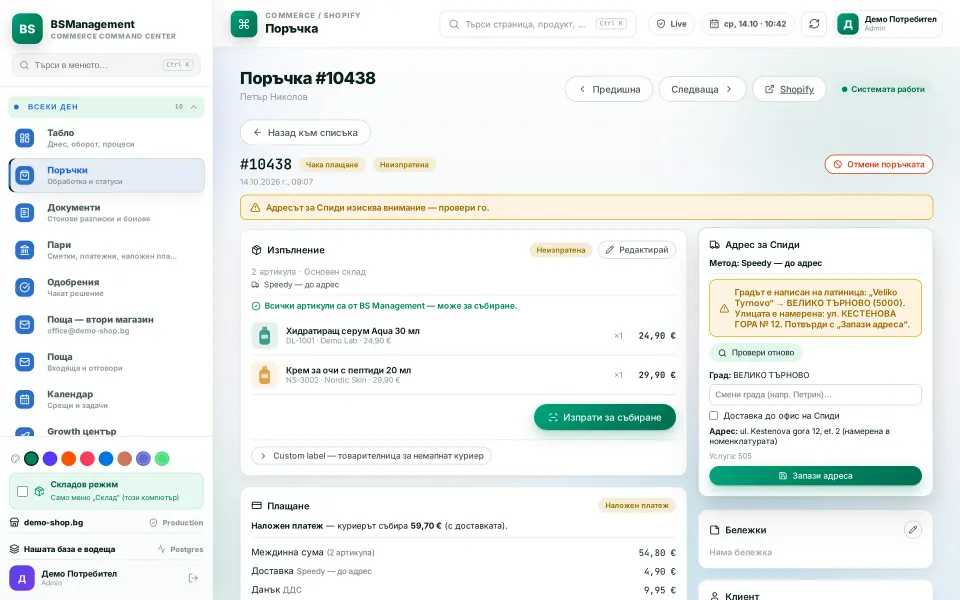The height and width of the screenshot is (600, 960).
Task: Click the 24,90 € price of the serum
Action: click(x=657, y=336)
